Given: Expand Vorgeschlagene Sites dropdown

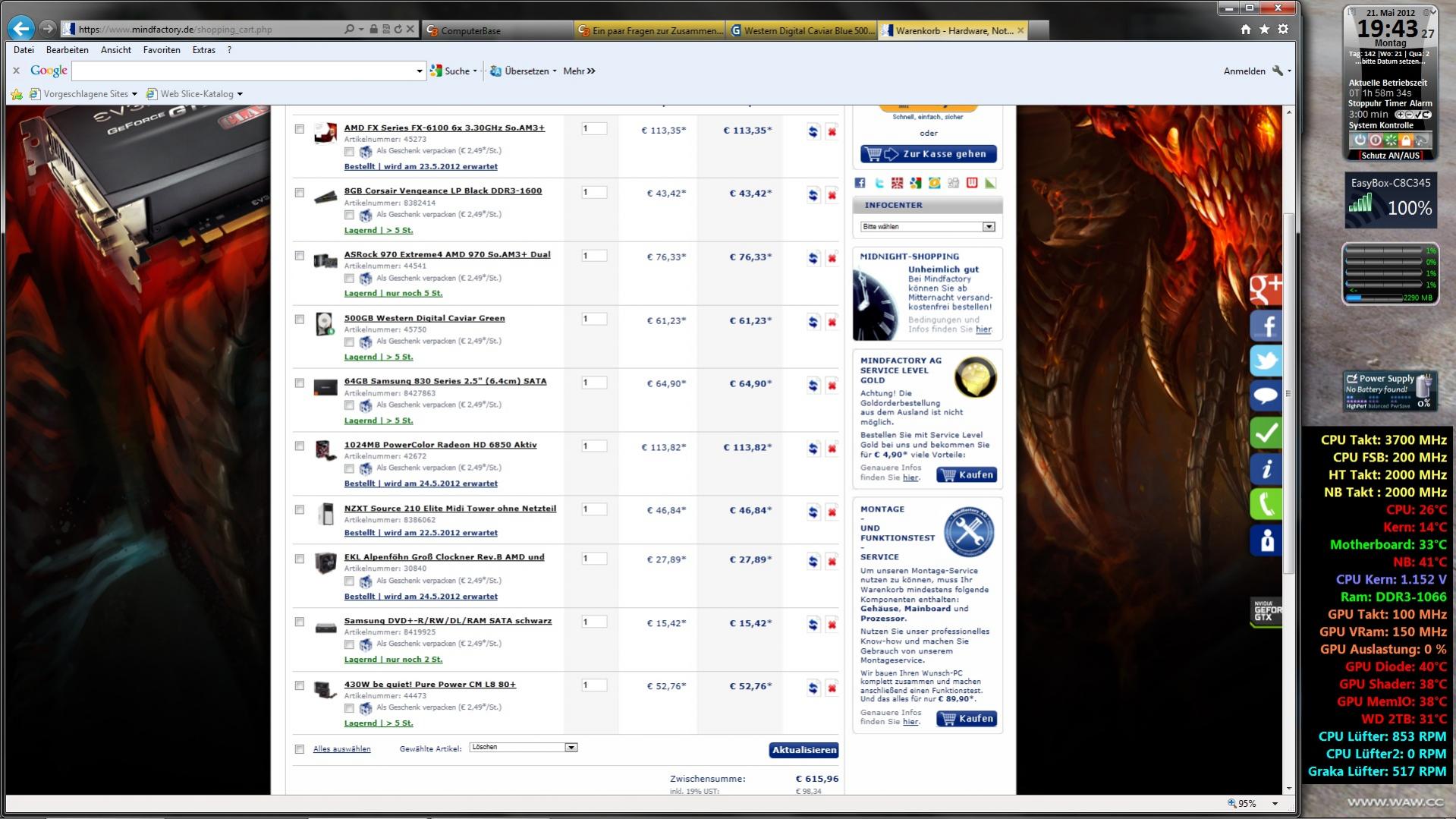Looking at the screenshot, I should (x=134, y=94).
